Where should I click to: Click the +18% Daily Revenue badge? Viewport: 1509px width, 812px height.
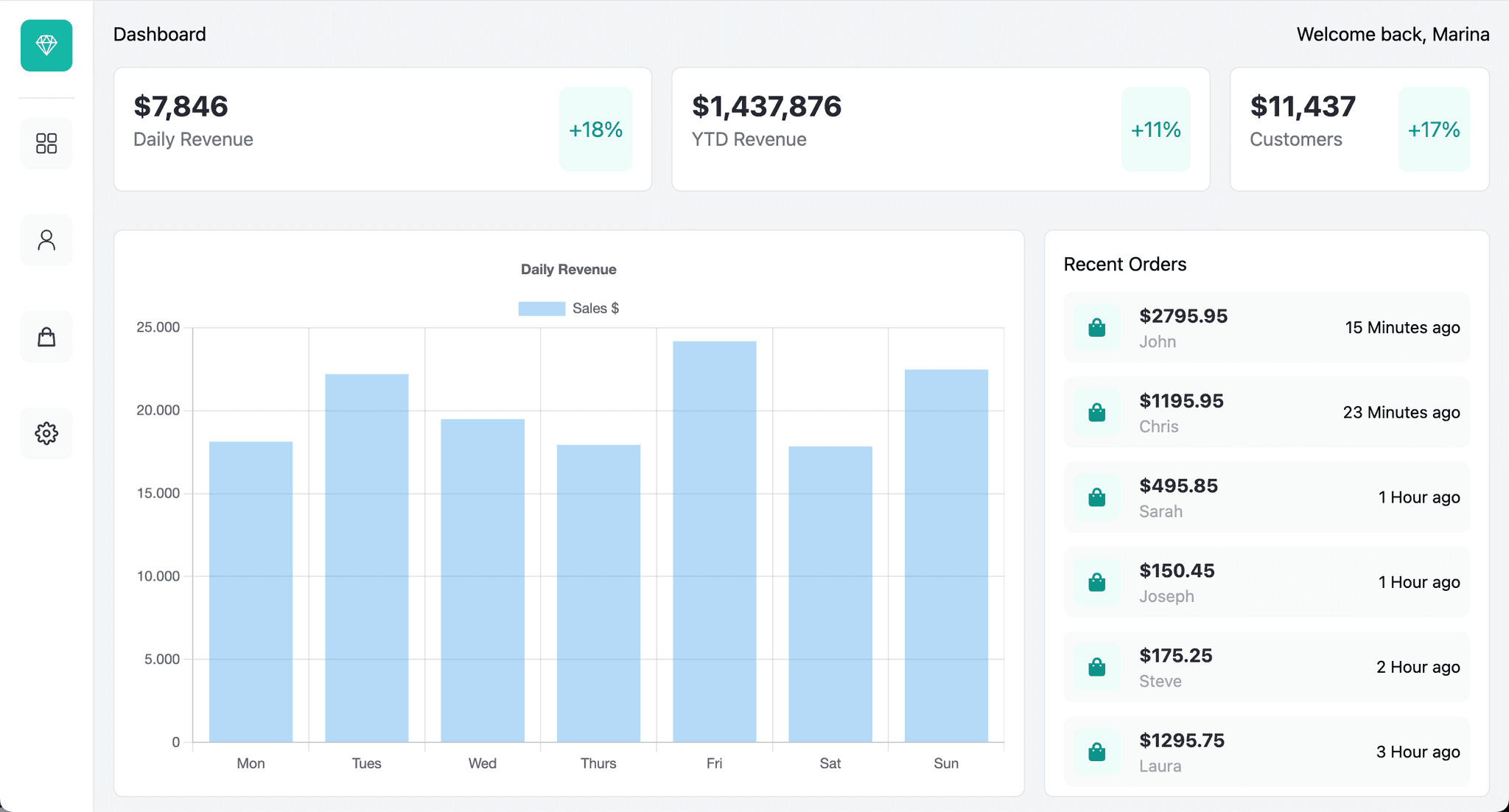click(x=595, y=130)
